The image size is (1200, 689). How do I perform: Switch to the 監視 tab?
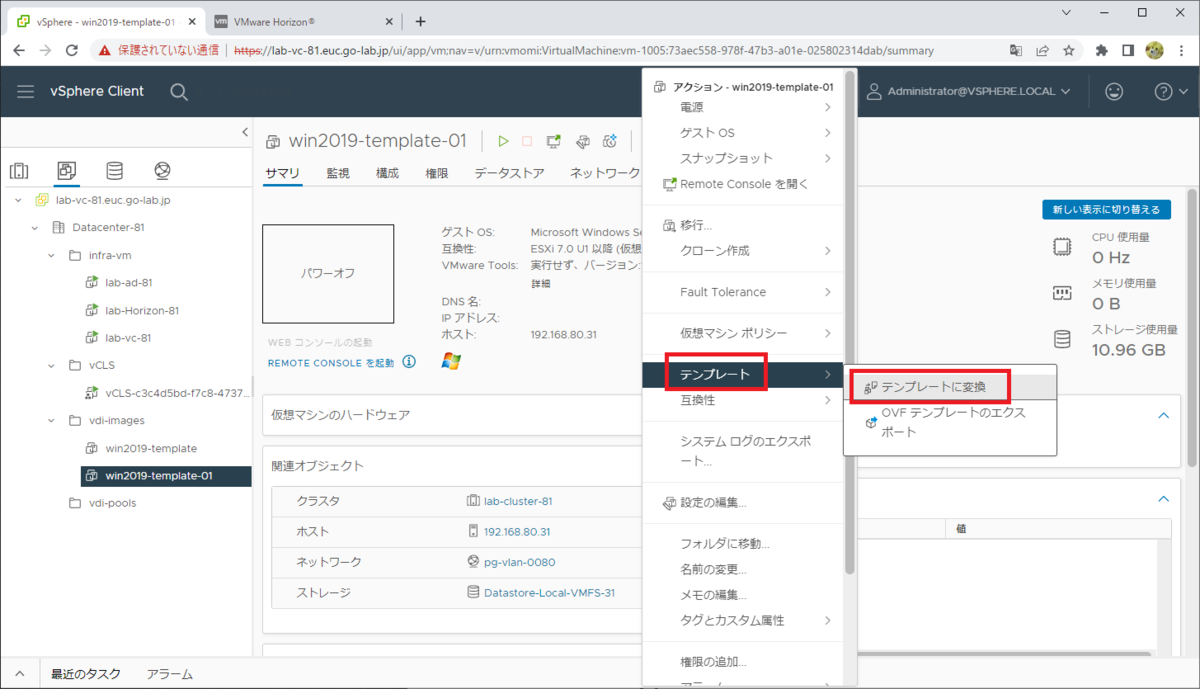(337, 172)
